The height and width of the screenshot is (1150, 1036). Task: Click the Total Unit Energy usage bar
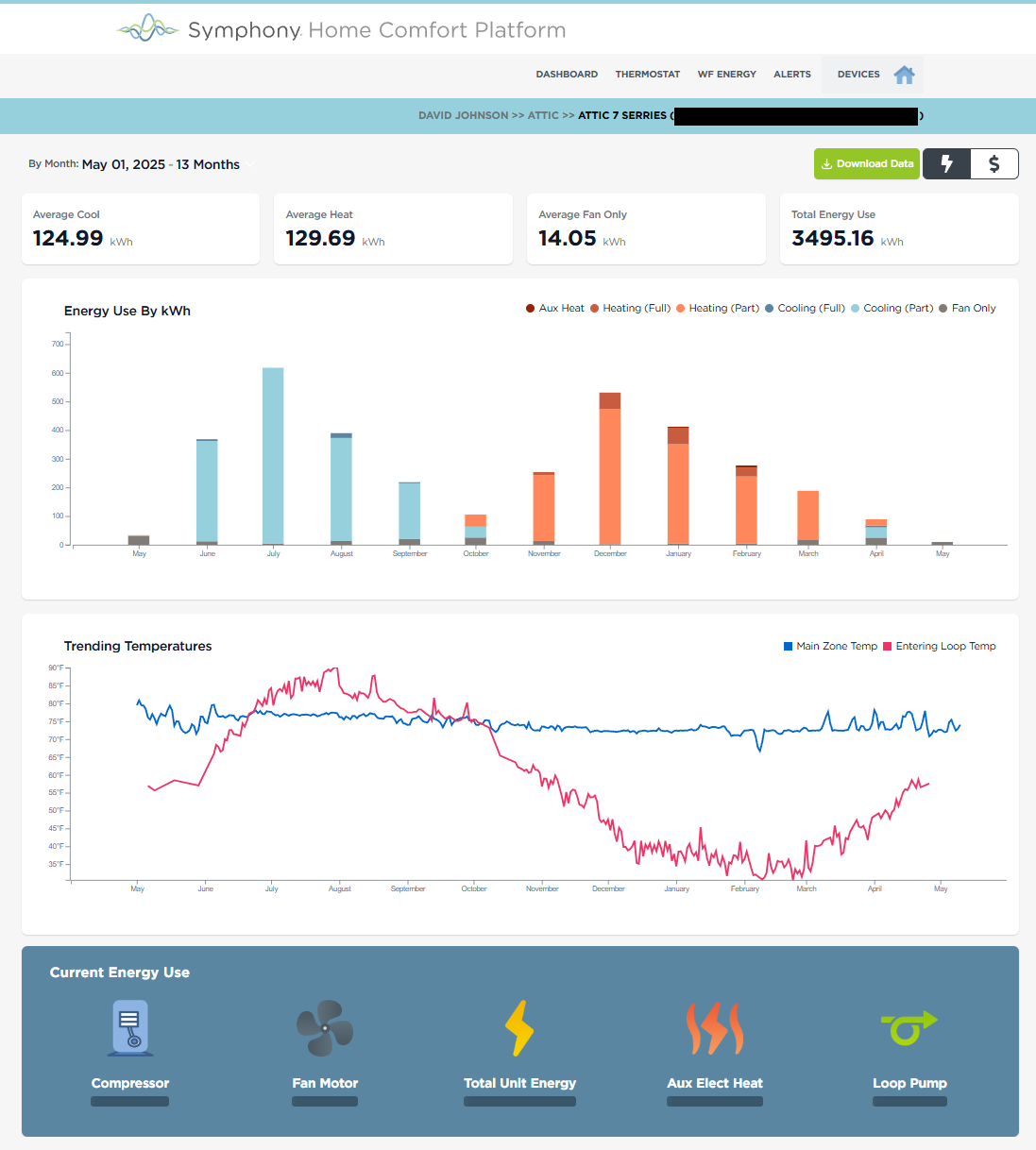tap(519, 1101)
